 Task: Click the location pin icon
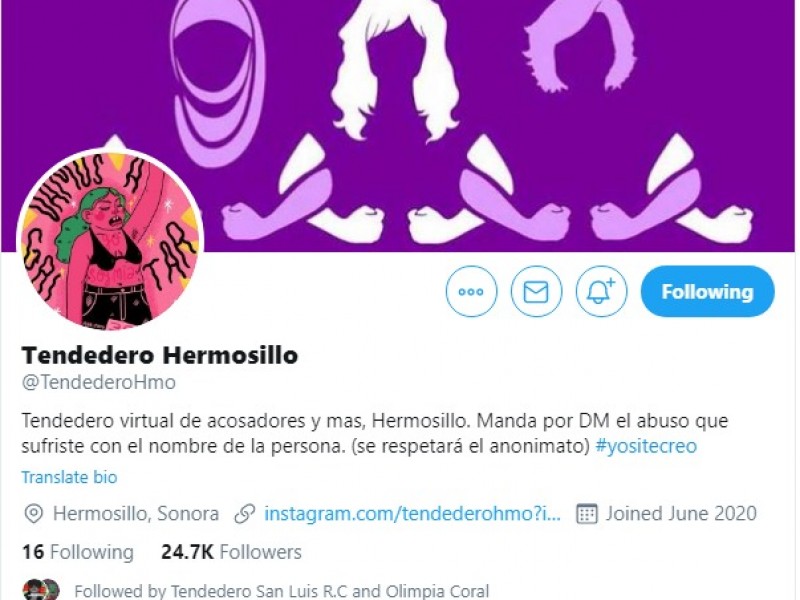(34, 514)
